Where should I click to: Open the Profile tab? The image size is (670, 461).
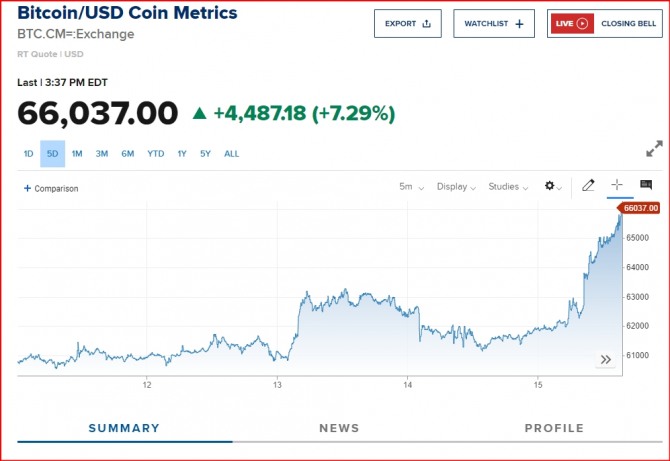554,428
